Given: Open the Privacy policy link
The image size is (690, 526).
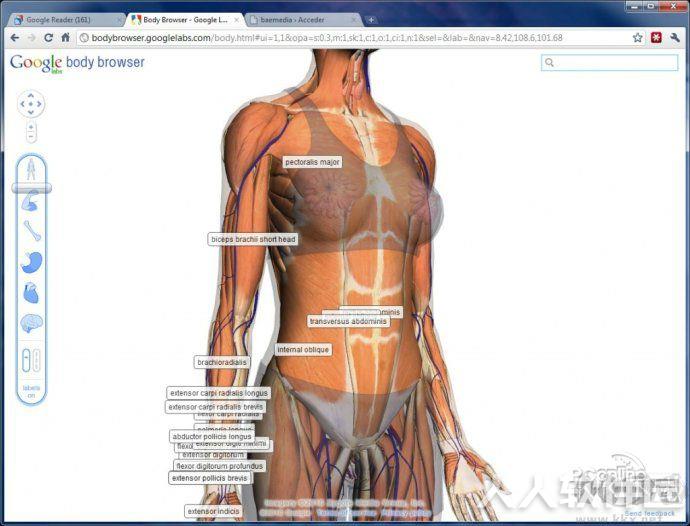Looking at the screenshot, I should (406, 512).
